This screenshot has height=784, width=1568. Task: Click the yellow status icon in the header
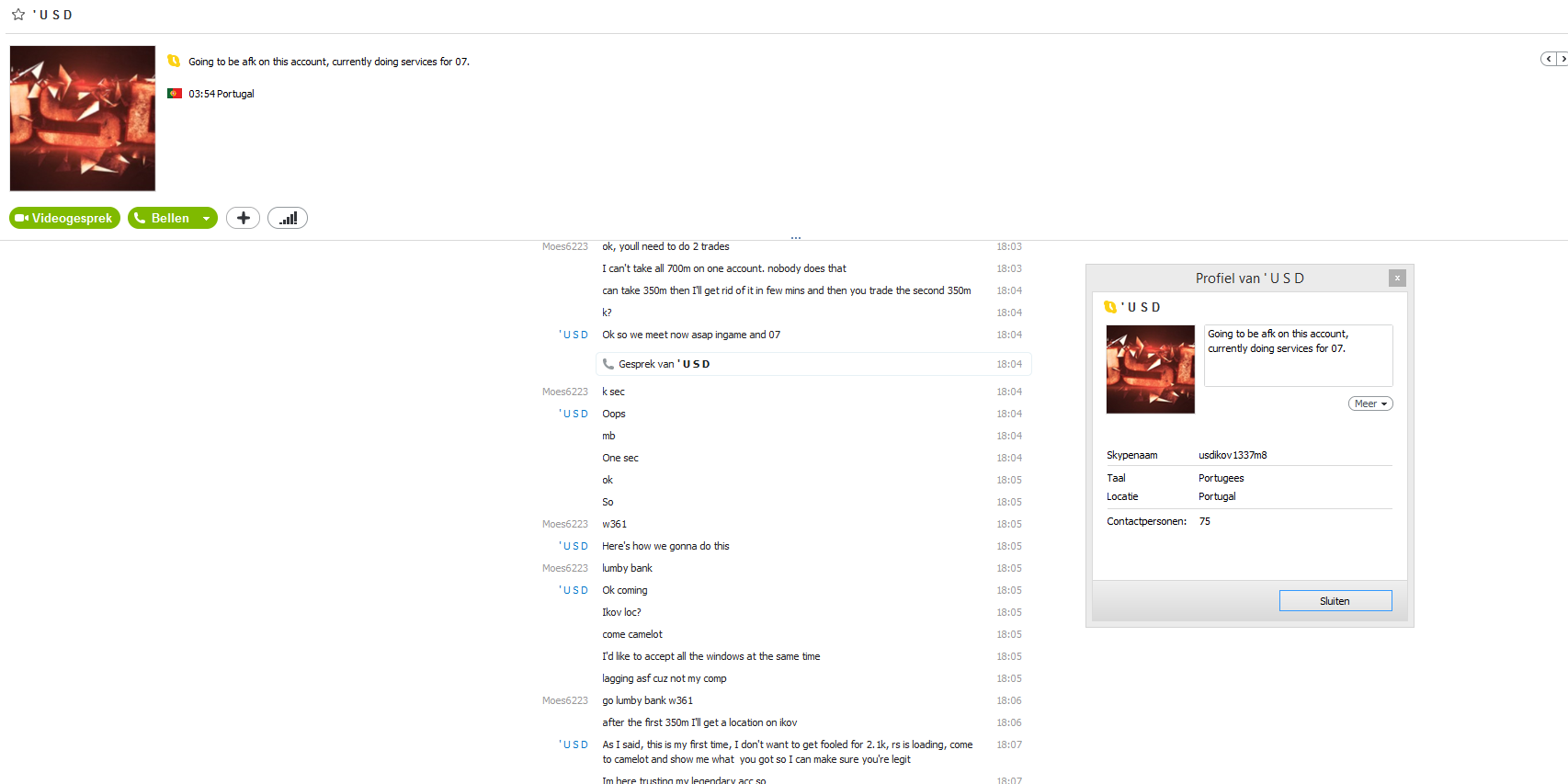[174, 62]
